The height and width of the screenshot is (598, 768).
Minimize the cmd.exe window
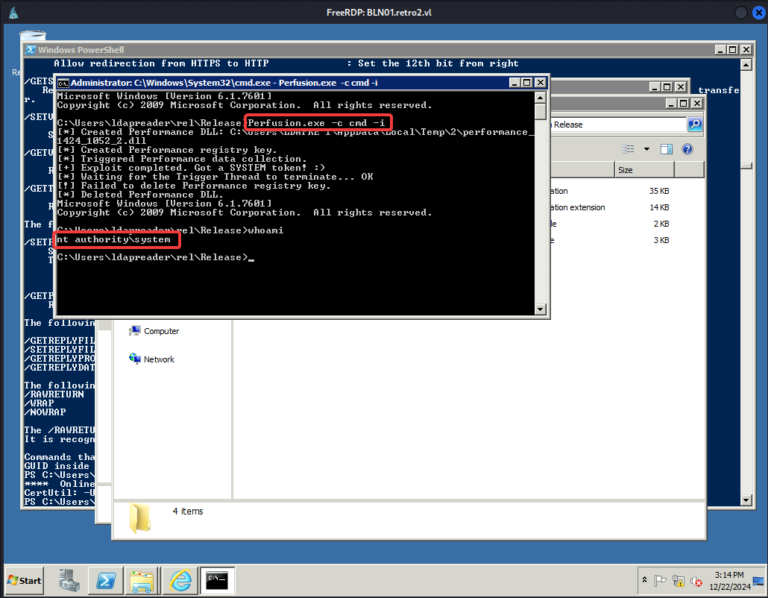point(514,83)
